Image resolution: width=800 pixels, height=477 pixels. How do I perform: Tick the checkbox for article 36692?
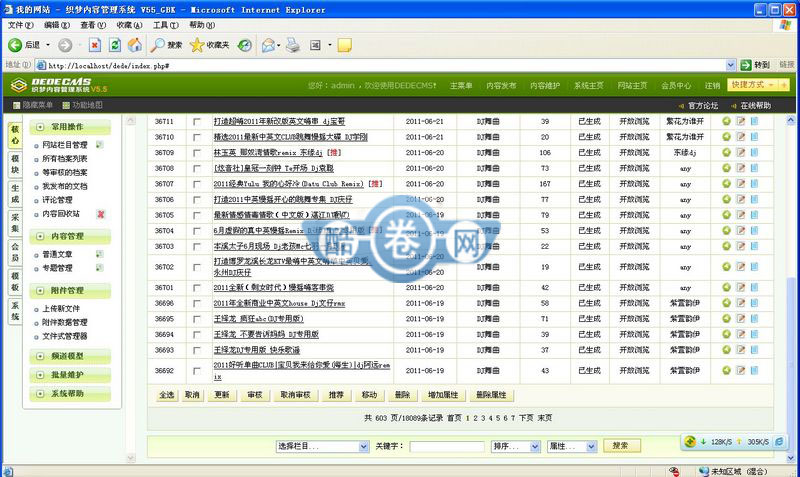[x=197, y=371]
